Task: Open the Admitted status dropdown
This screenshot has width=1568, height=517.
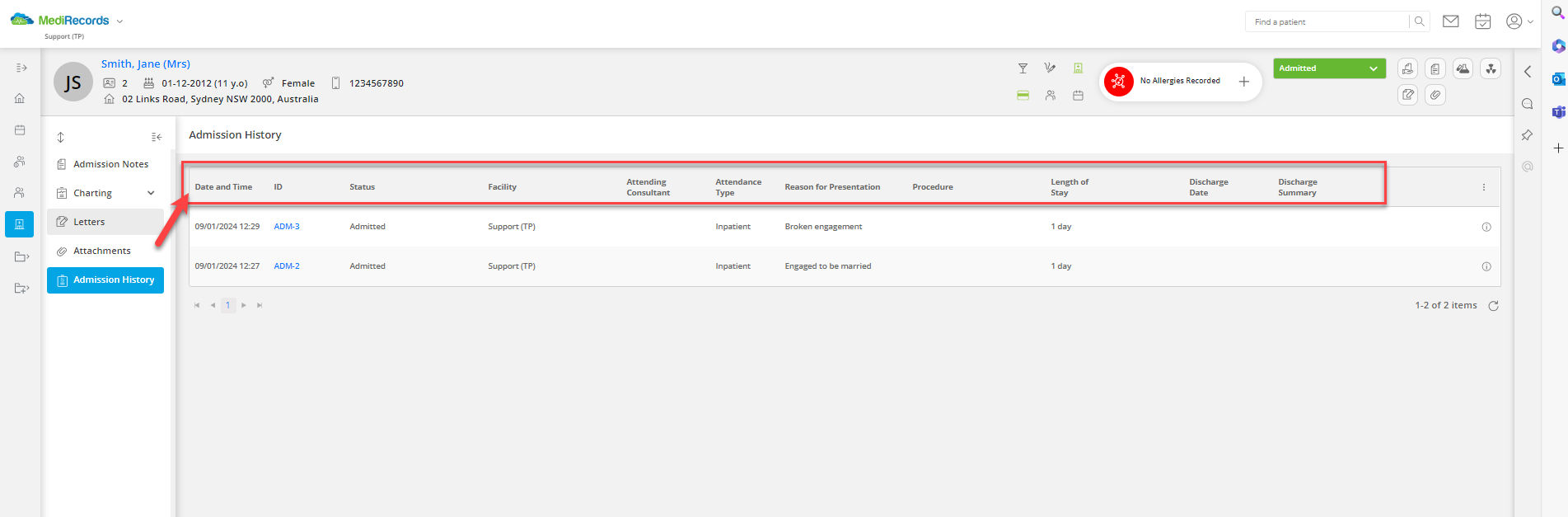Action: [1329, 68]
